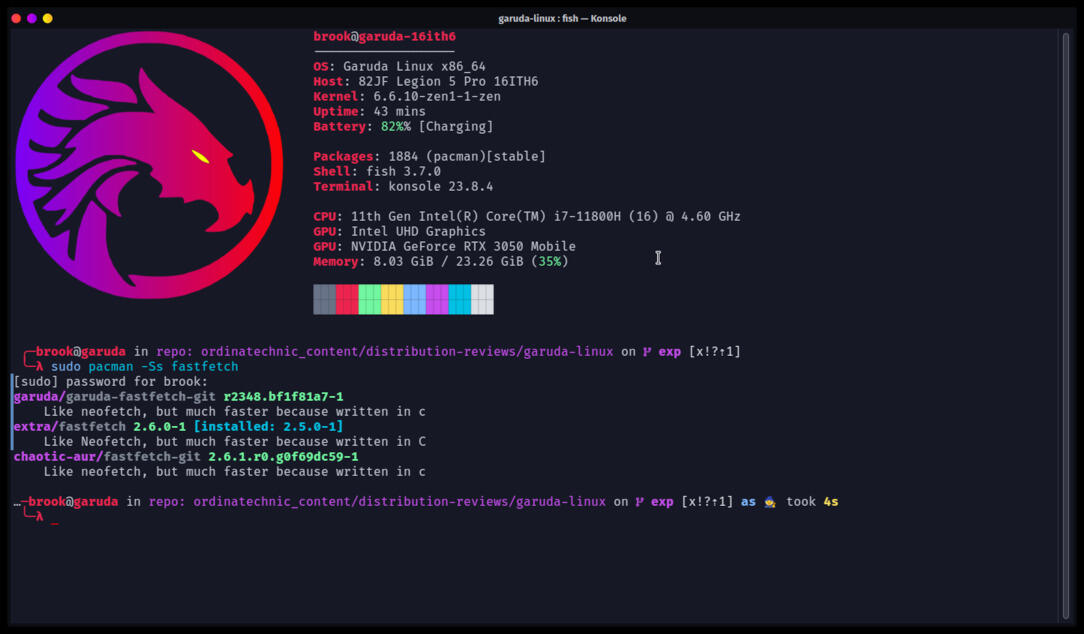The height and width of the screenshot is (634, 1084).
Task: Click the 'GPU: NVIDIA GeForce RTX 3050 Mobile' line
Action: click(x=445, y=247)
